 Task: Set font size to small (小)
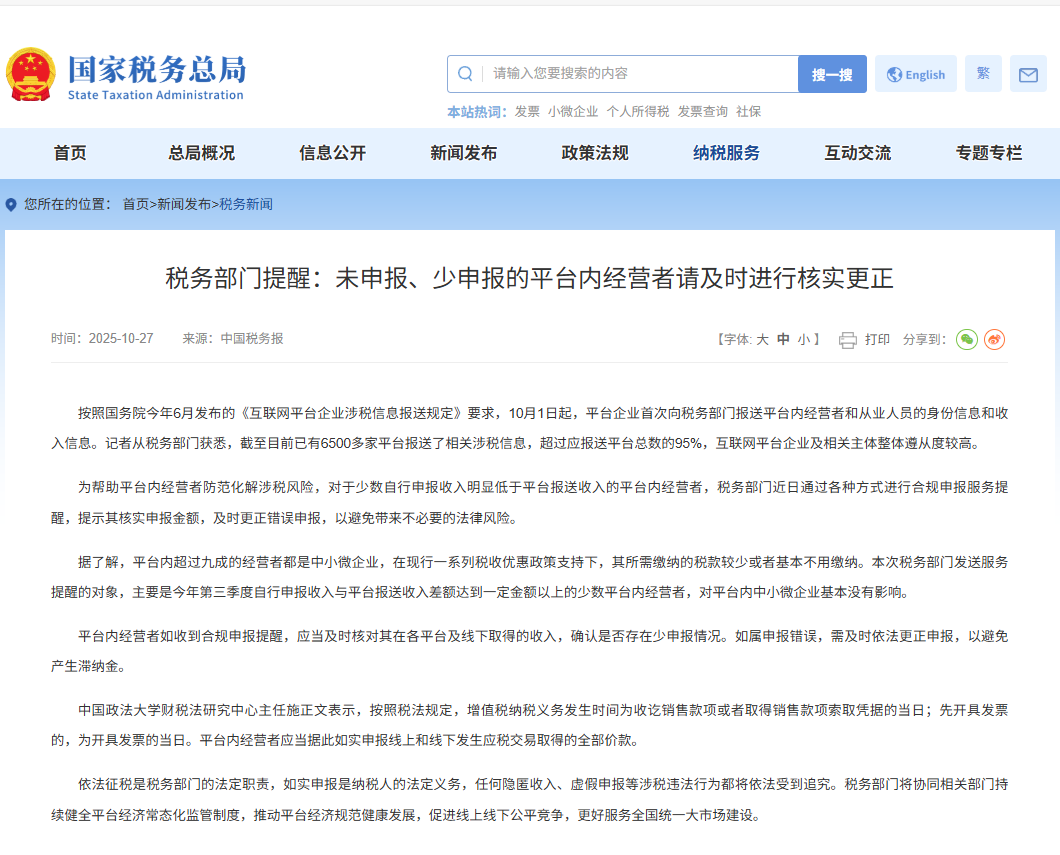click(804, 340)
